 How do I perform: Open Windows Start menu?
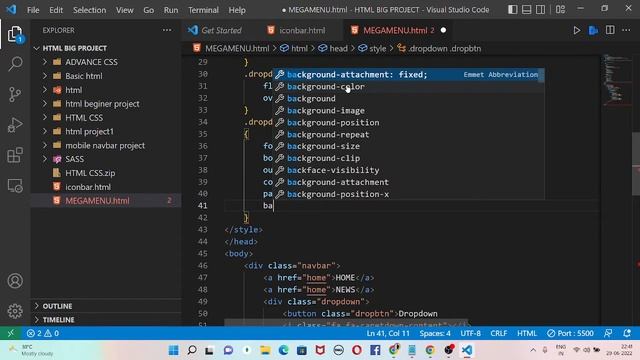pos(173,350)
